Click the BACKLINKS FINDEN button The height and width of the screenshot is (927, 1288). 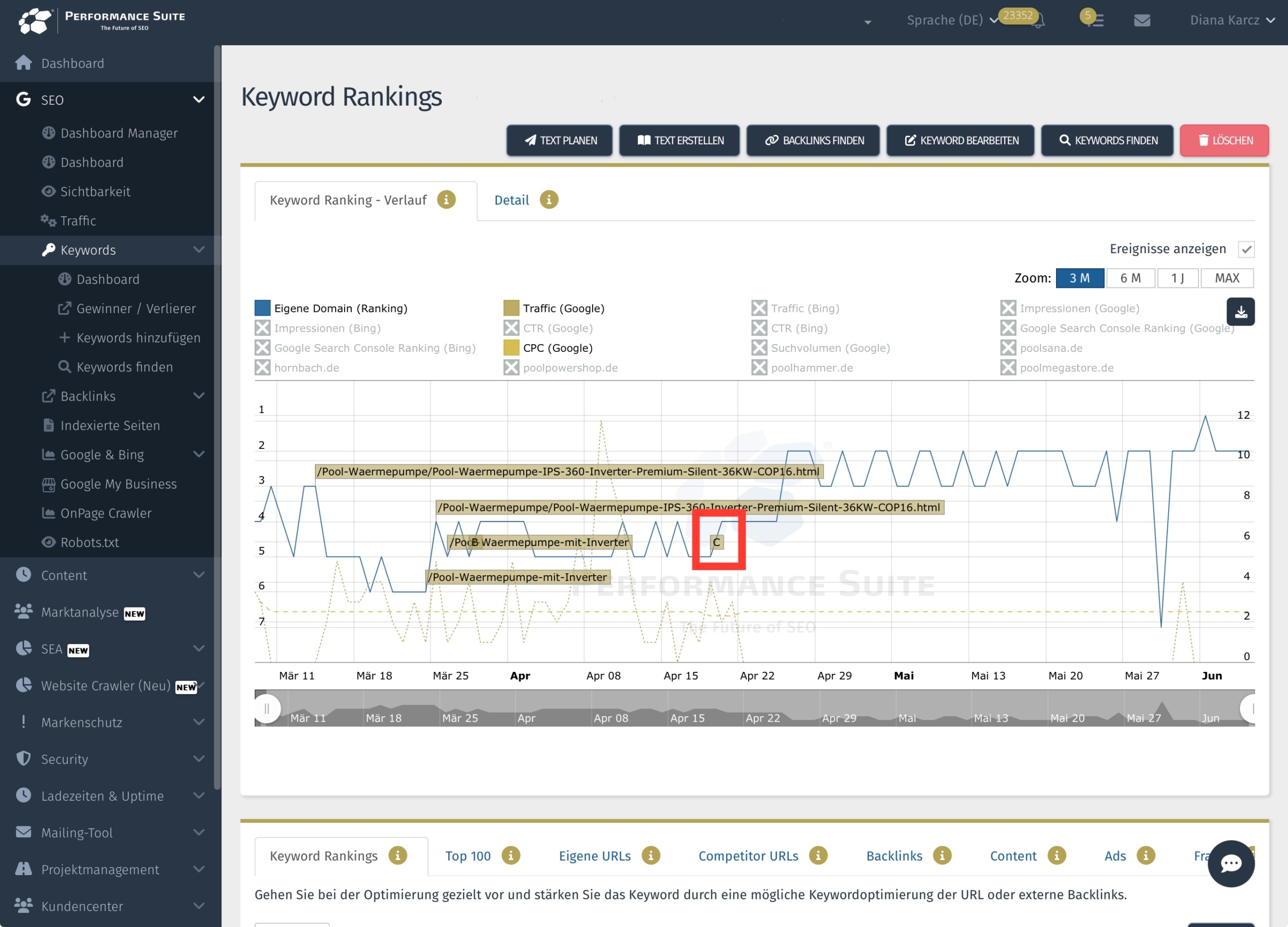point(813,140)
